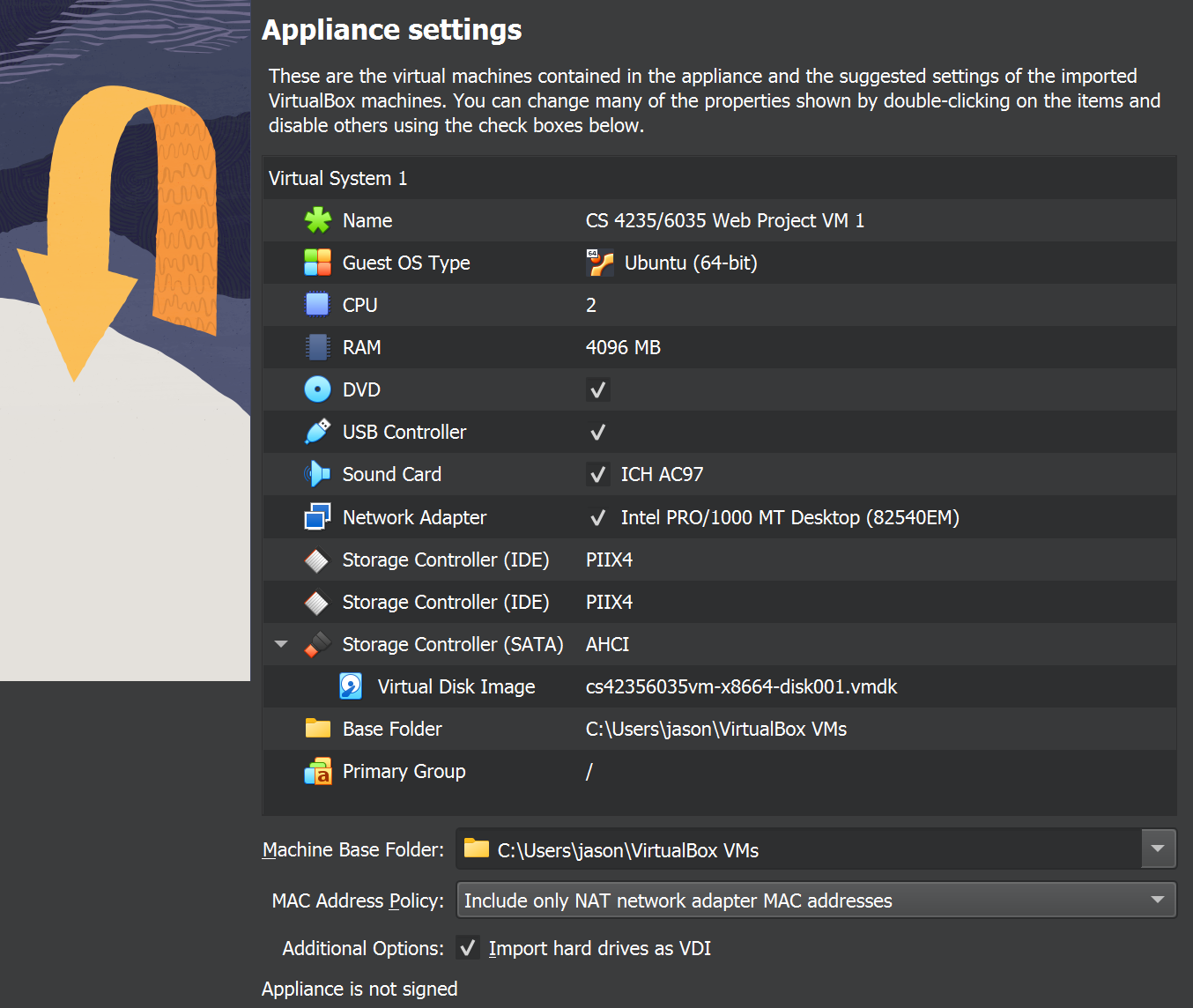Toggle the Network Adapter checkbox

(x=598, y=517)
